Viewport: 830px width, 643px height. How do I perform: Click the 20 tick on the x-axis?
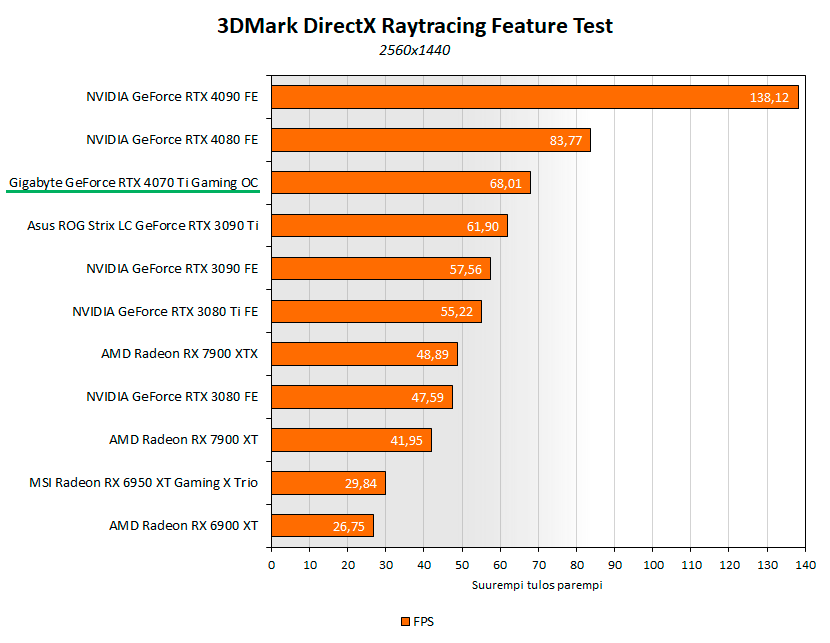coord(348,565)
